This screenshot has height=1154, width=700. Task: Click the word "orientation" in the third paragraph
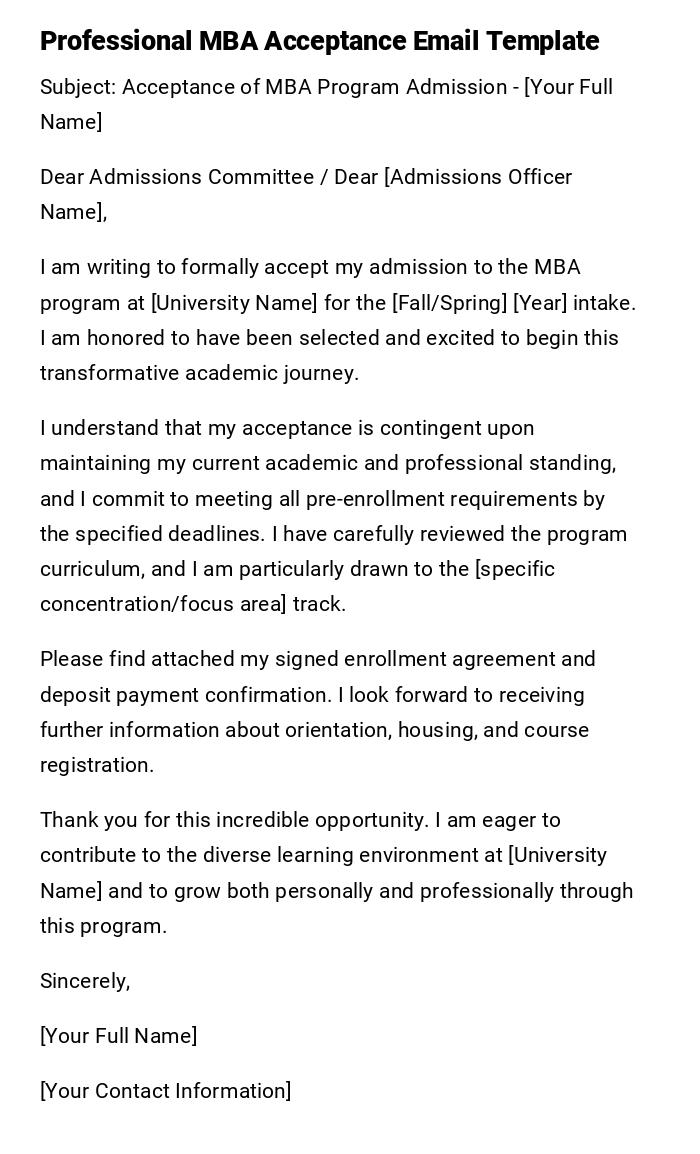tap(336, 730)
